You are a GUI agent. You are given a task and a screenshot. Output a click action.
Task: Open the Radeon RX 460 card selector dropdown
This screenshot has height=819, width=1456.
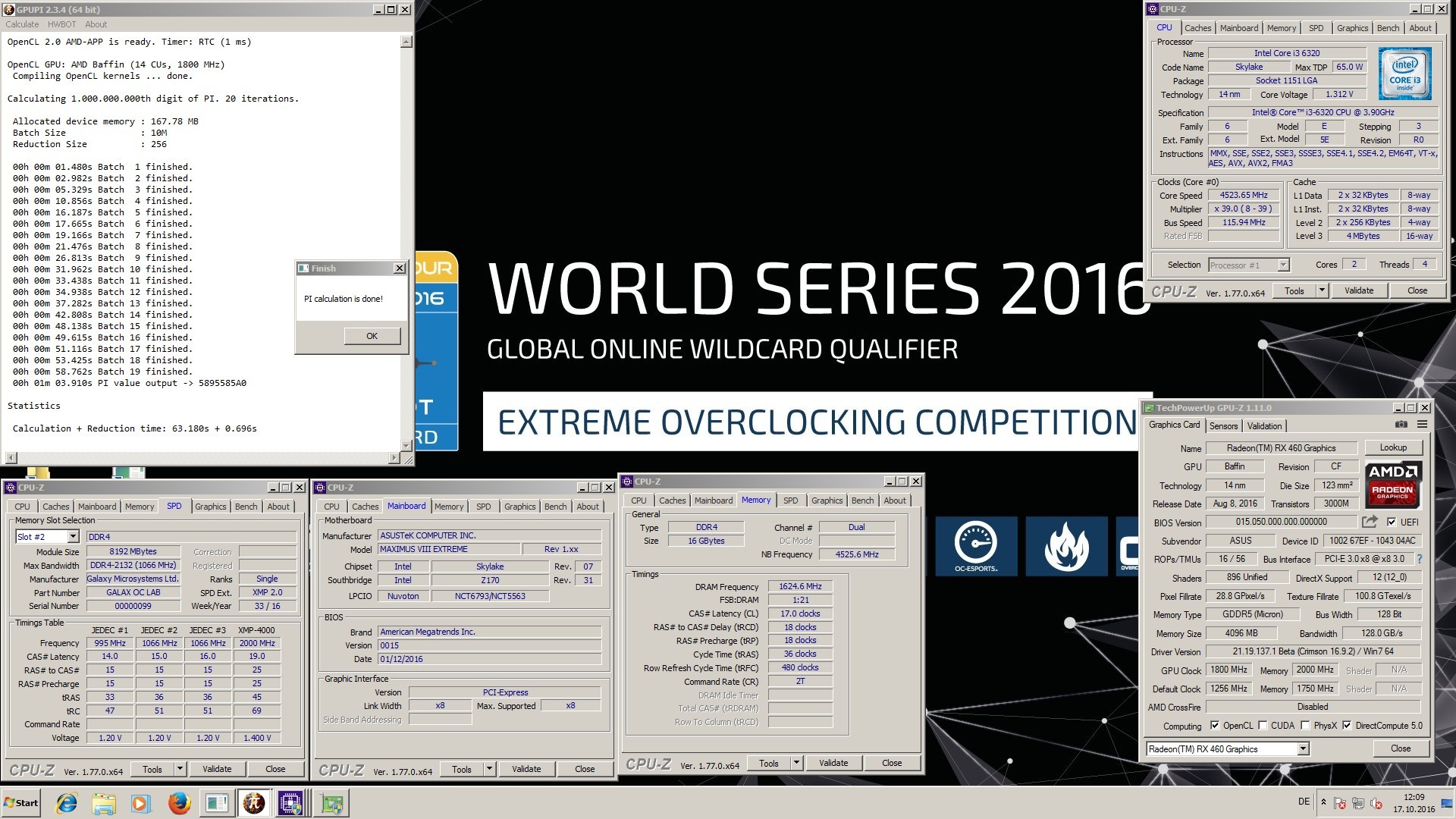[1303, 749]
